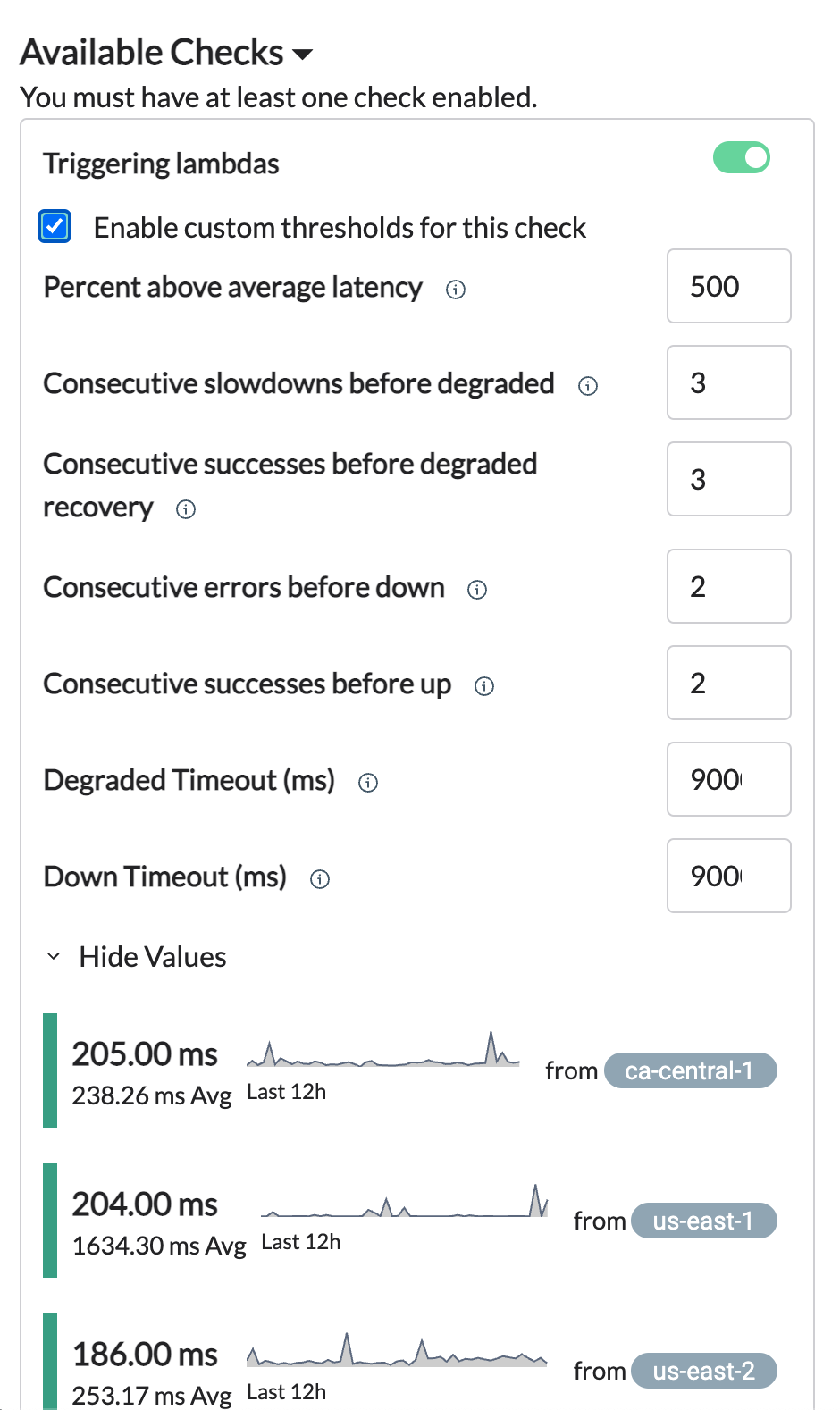Uncheck Enable custom thresholds for this check
This screenshot has width=840, height=1410.
[55, 227]
